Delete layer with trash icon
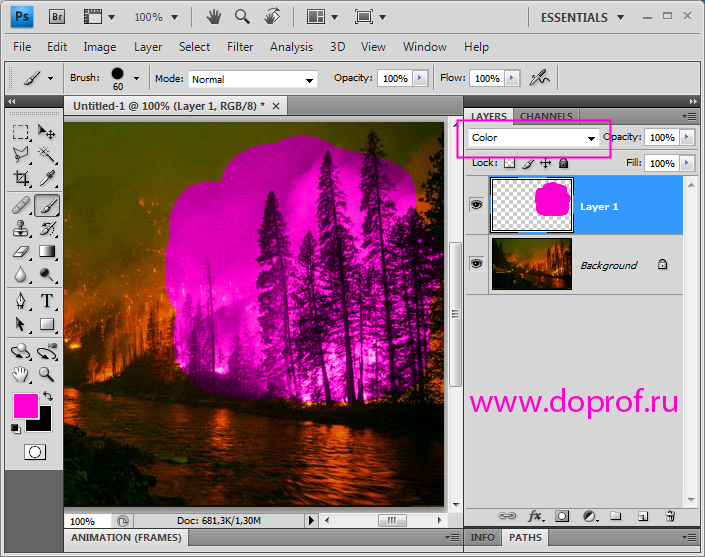705x557 pixels. point(670,516)
